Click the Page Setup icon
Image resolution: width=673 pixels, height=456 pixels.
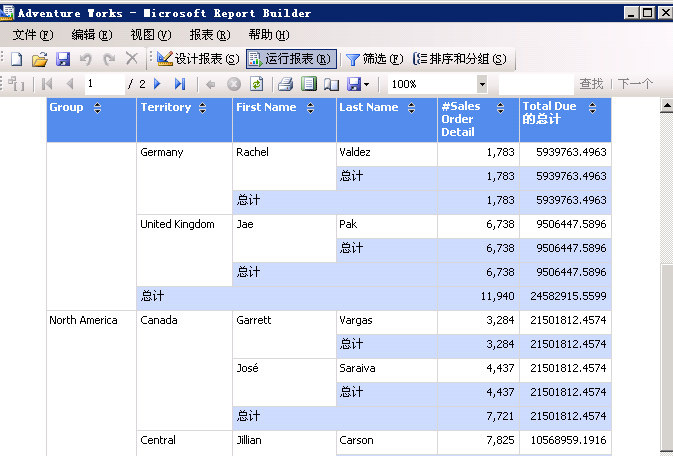(x=331, y=85)
